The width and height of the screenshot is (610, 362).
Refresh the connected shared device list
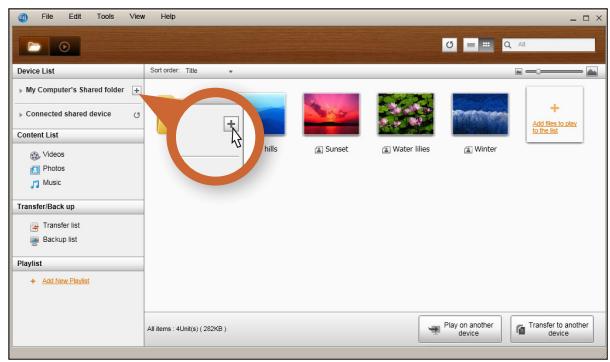[x=137, y=115]
